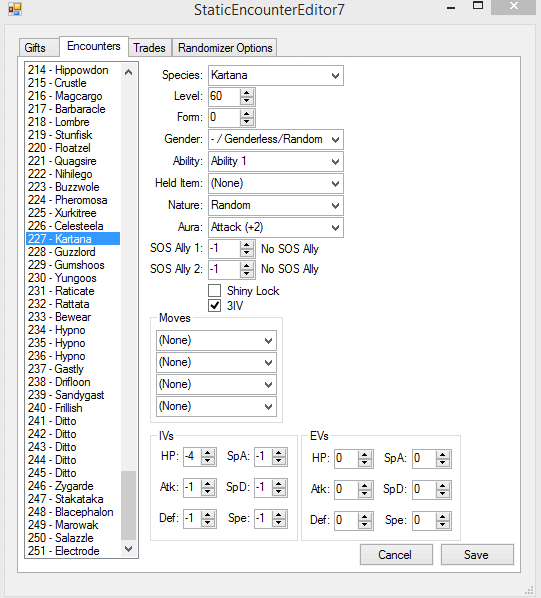Increase SpA IV with up arrow
541x598 pixels.
[x=279, y=453]
